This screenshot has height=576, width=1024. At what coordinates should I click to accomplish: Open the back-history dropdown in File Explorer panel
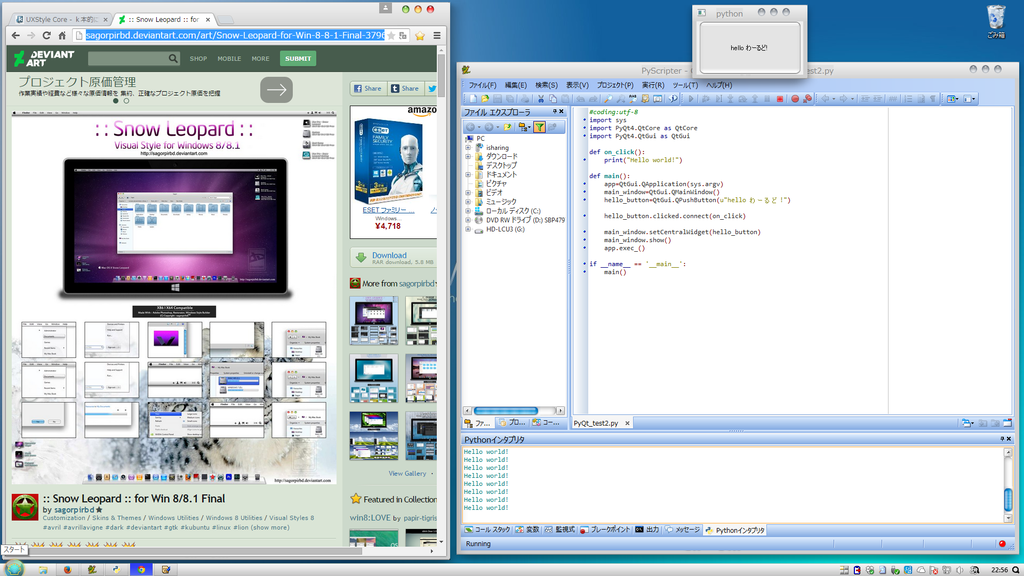479,127
